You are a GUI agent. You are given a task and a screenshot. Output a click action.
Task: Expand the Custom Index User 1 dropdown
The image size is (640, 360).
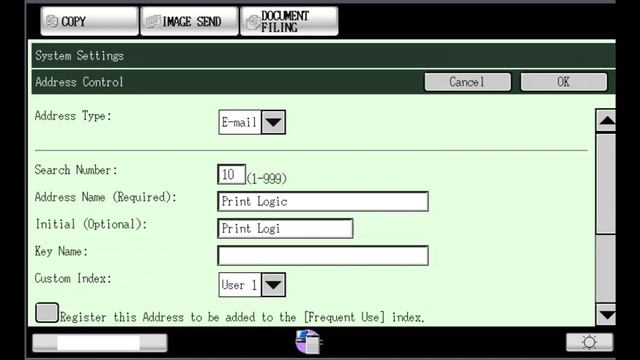tap(252, 285)
